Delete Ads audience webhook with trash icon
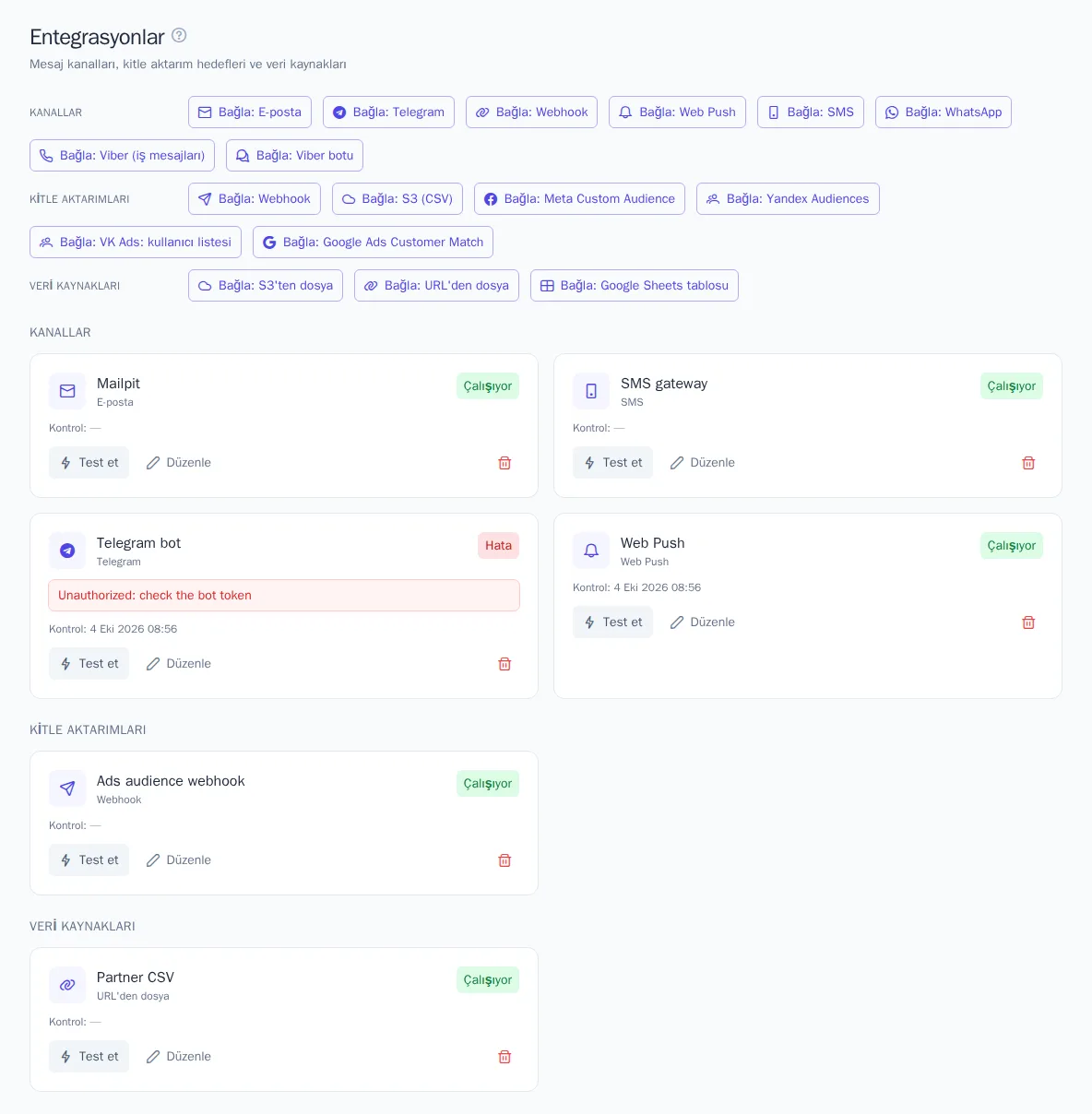The height and width of the screenshot is (1114, 1092). click(504, 860)
